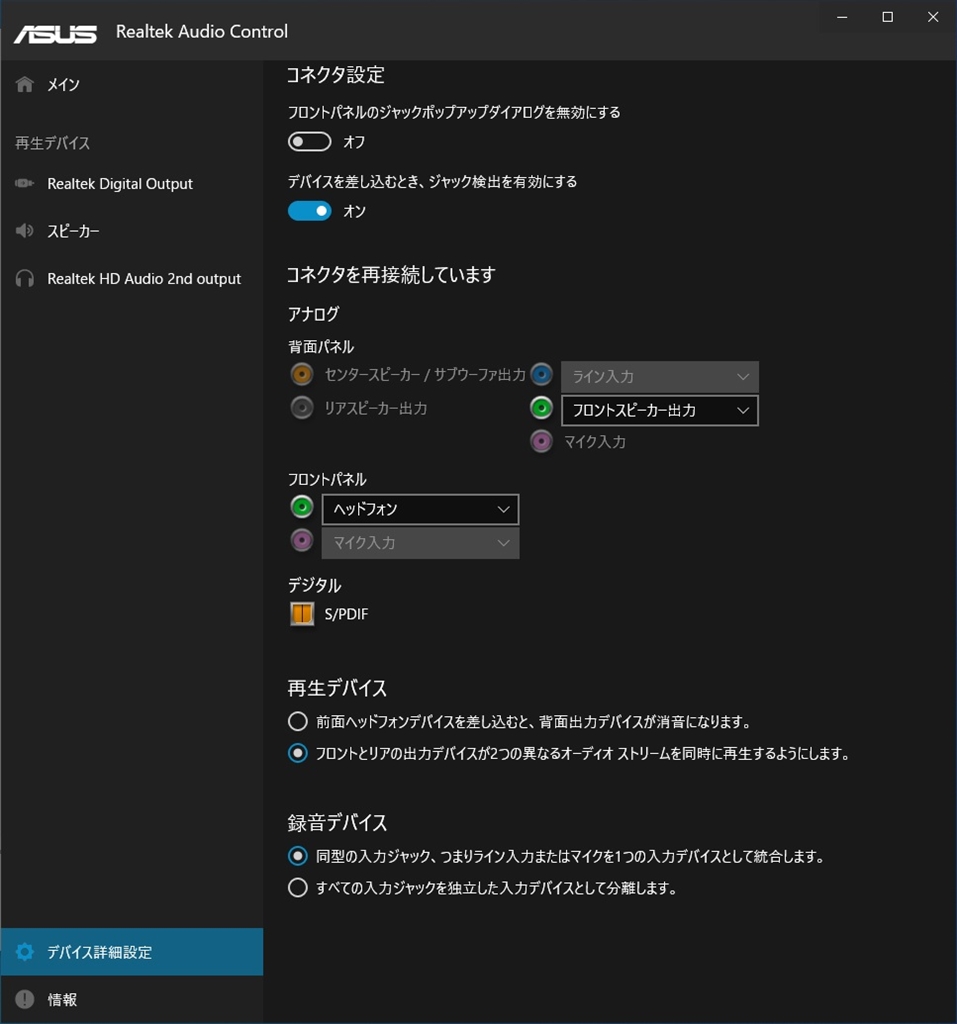This screenshot has width=957, height=1024.
Task: Click the デジタル section label
Action: (314, 586)
